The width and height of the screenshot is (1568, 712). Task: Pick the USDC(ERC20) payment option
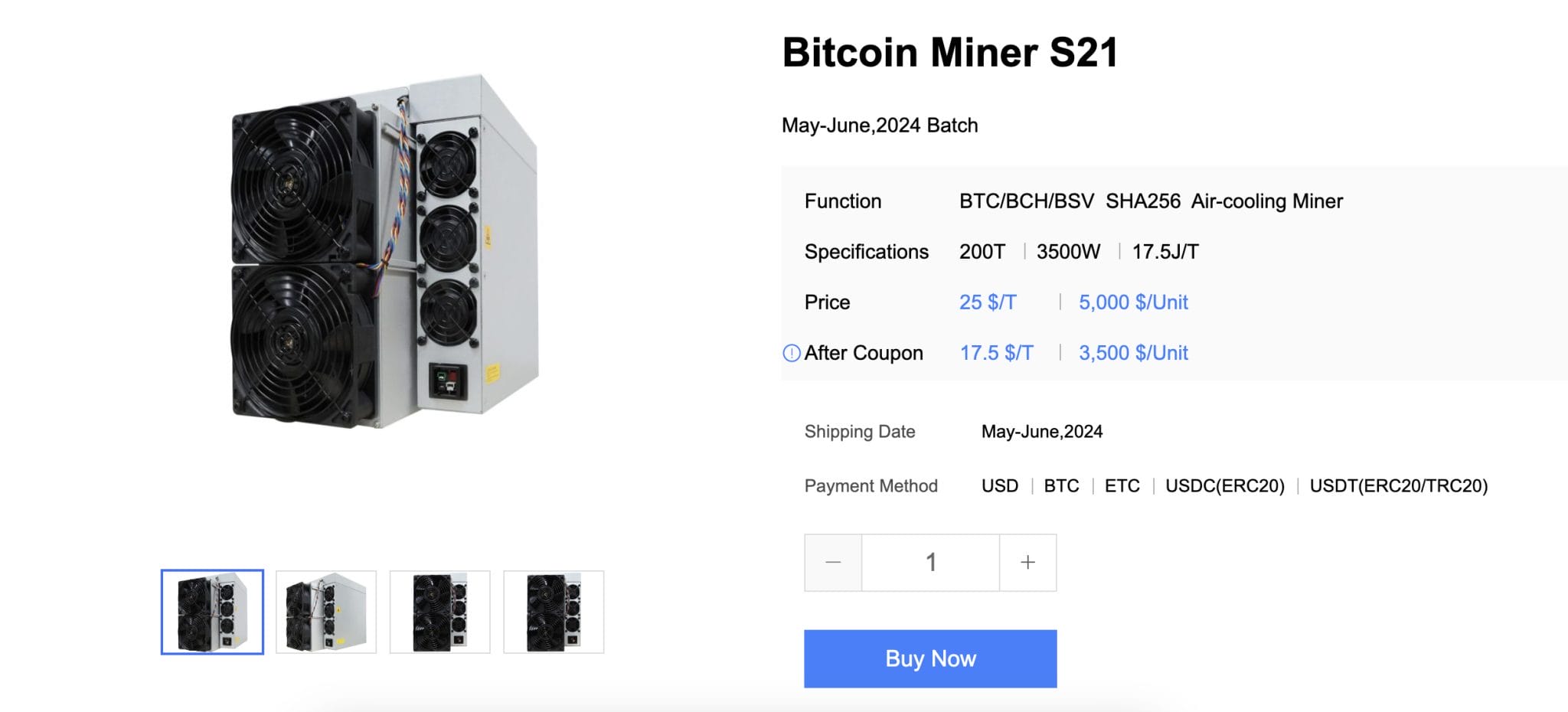point(1224,486)
